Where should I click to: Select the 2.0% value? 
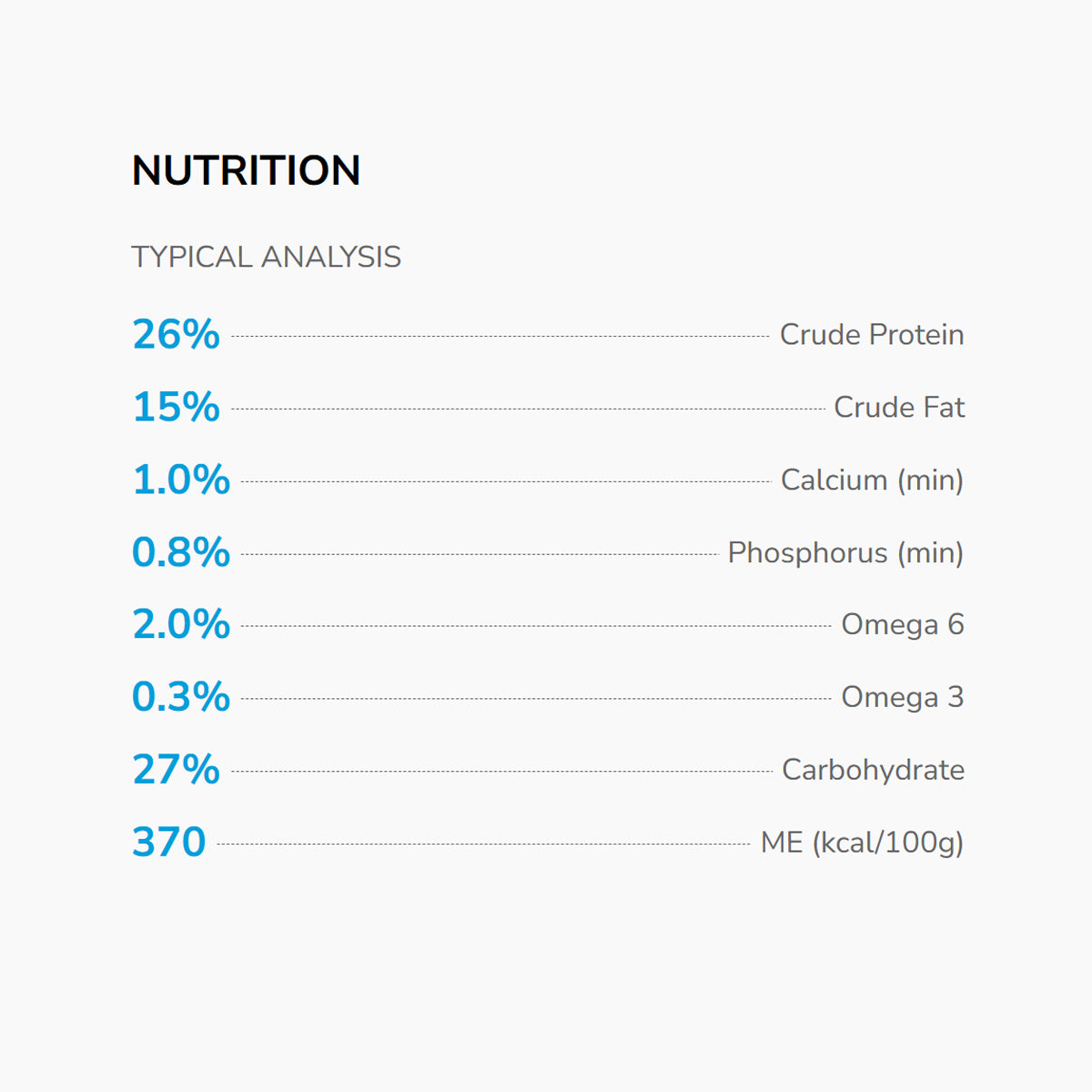point(181,624)
